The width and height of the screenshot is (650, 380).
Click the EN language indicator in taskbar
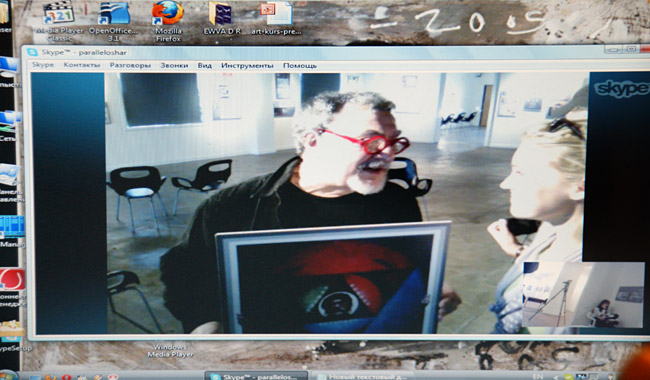pyautogui.click(x=537, y=377)
